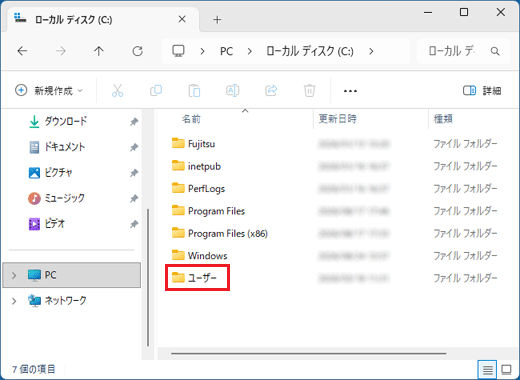Unpin Downloads using its pin icon
The height and width of the screenshot is (380, 520).
(134, 122)
